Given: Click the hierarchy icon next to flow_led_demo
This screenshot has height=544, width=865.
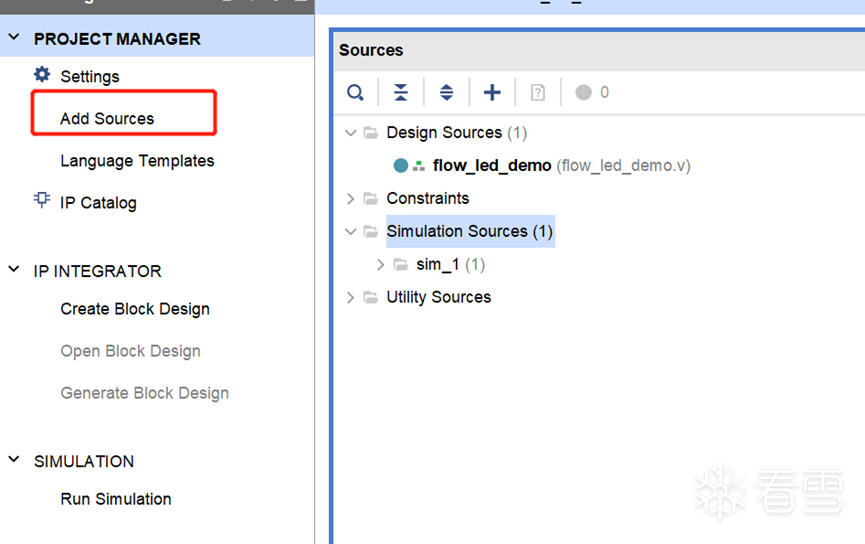Looking at the screenshot, I should click(x=419, y=166).
